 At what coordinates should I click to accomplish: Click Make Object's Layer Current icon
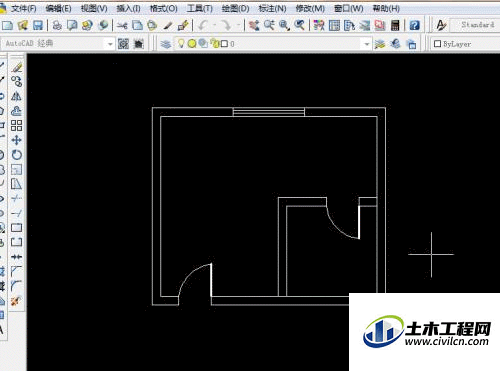pos(380,44)
